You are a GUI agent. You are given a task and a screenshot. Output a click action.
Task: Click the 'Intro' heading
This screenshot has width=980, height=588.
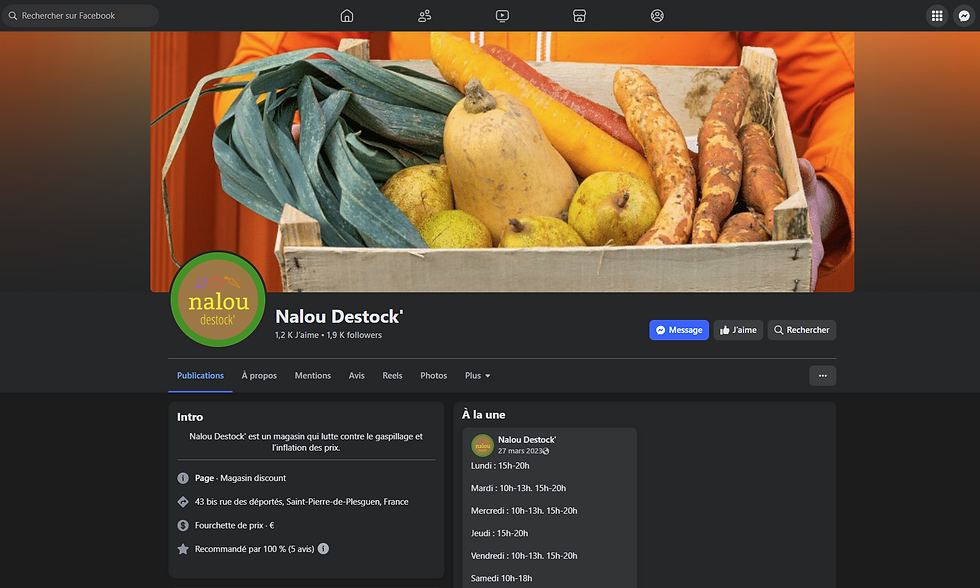point(190,417)
